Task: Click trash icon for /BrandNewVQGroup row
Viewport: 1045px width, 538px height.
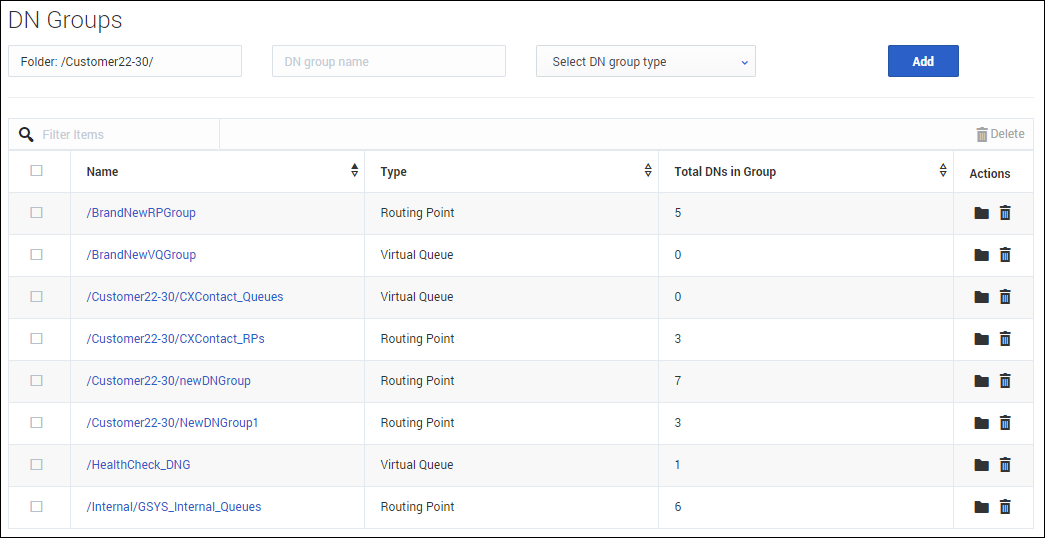Action: pyautogui.click(x=1005, y=255)
